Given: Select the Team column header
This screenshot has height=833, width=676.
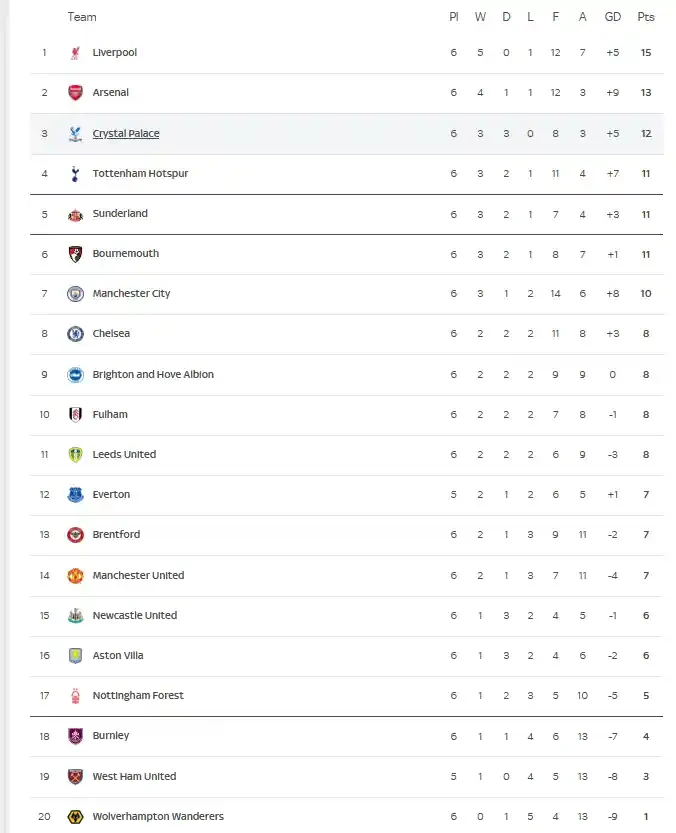Looking at the screenshot, I should [x=82, y=16].
